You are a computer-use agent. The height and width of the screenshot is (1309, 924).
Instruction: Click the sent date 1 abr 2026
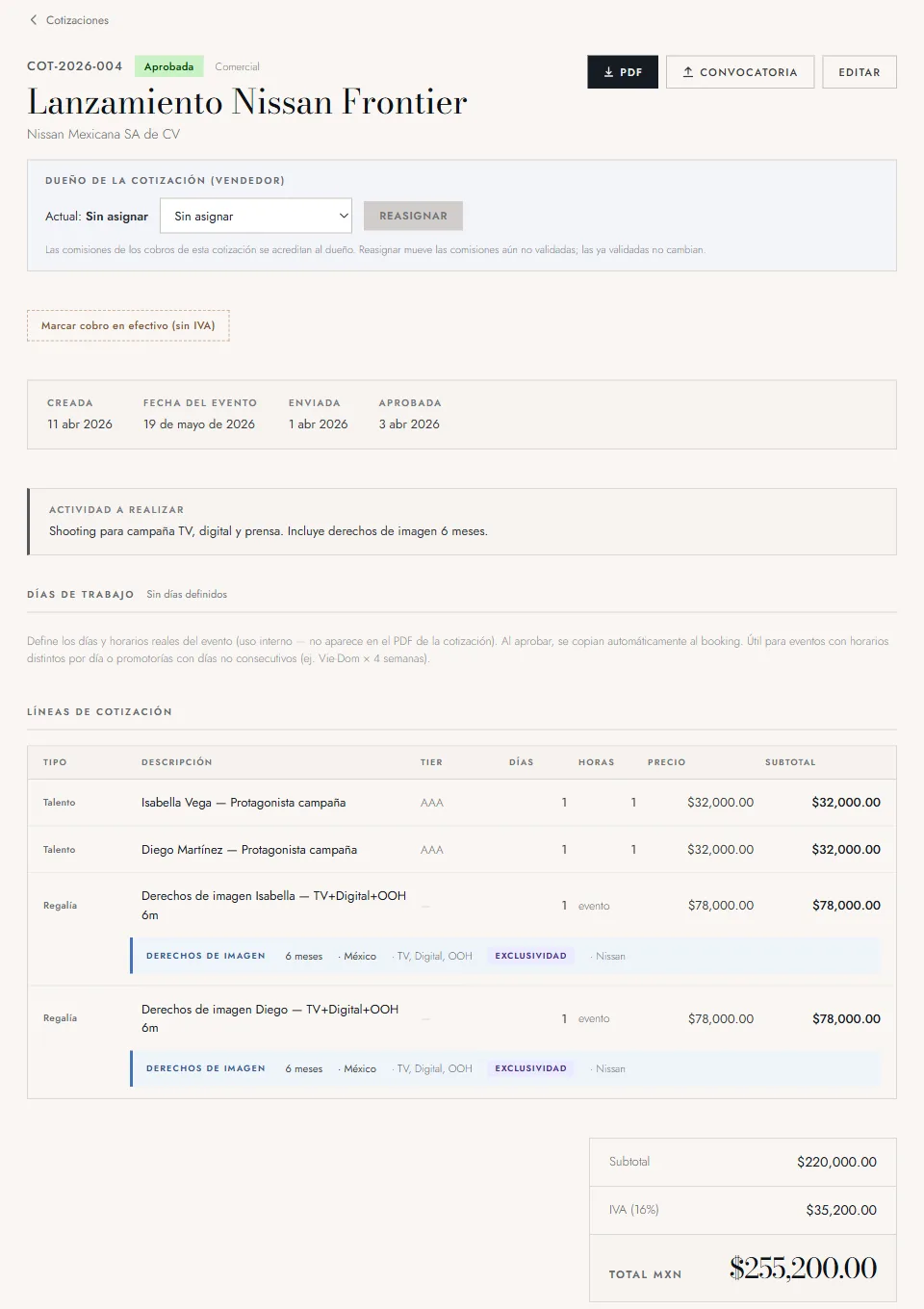pyautogui.click(x=319, y=423)
